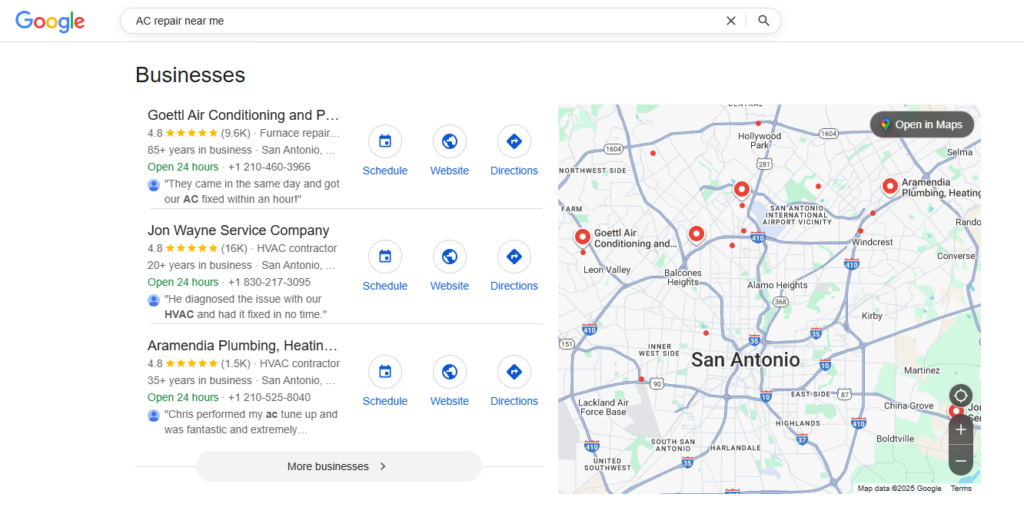Screen dimensions: 1024x517
Task: Open Website icon for Jon Wayne Service Company
Action: click(x=449, y=256)
